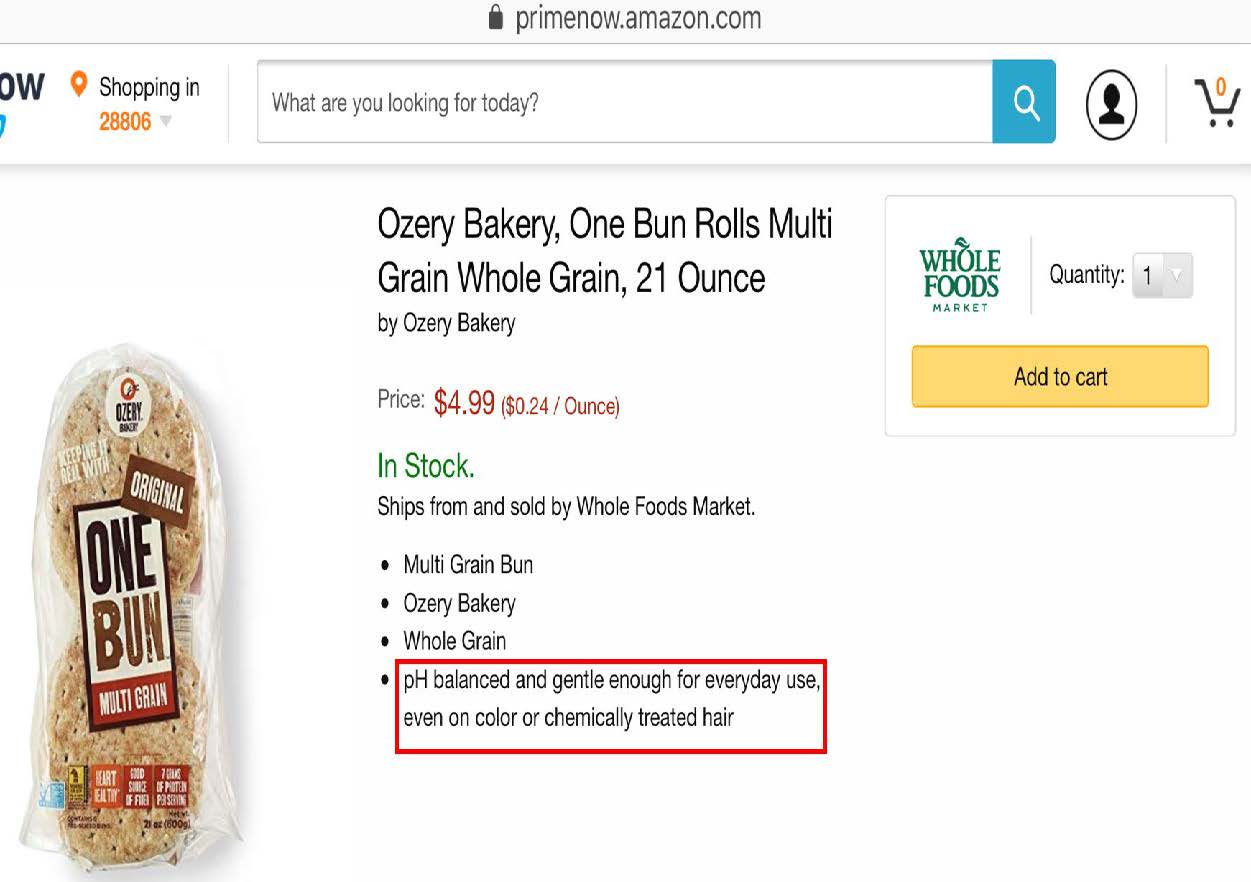Viewport: 1251px width, 882px height.
Task: Expand the 28806 zip code arrow
Action: tap(166, 122)
